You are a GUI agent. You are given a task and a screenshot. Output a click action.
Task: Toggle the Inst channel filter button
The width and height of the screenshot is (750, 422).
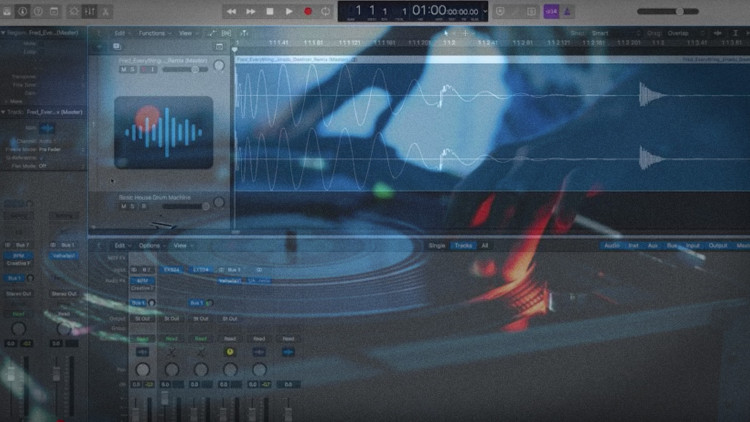click(634, 245)
